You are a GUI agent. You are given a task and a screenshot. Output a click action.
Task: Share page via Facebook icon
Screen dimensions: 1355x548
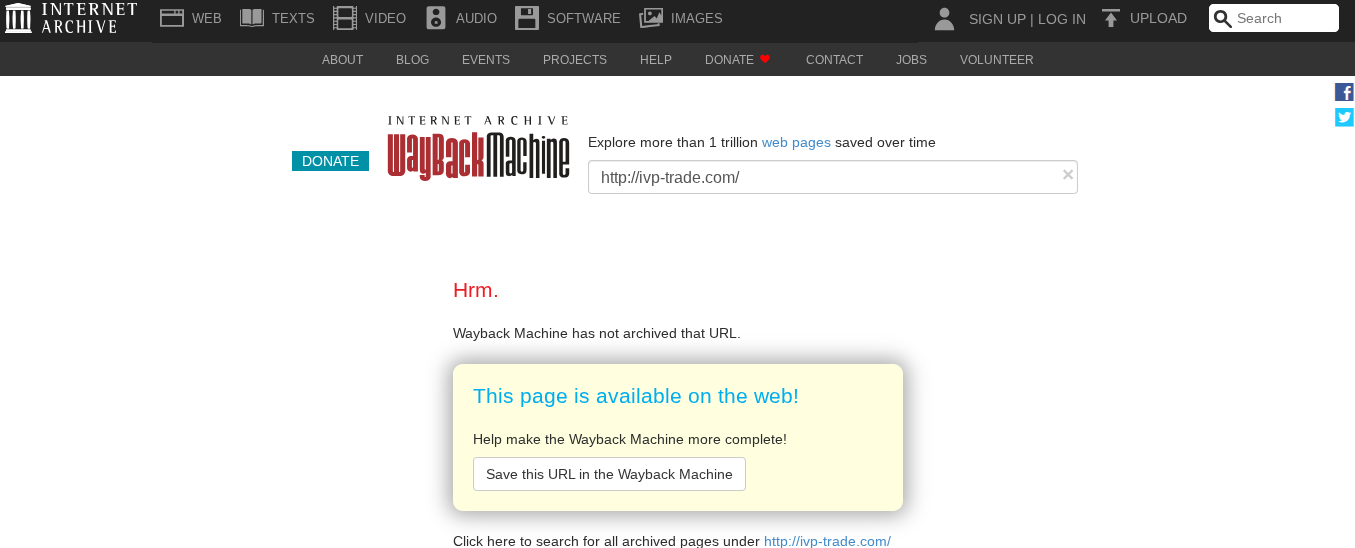[1344, 92]
